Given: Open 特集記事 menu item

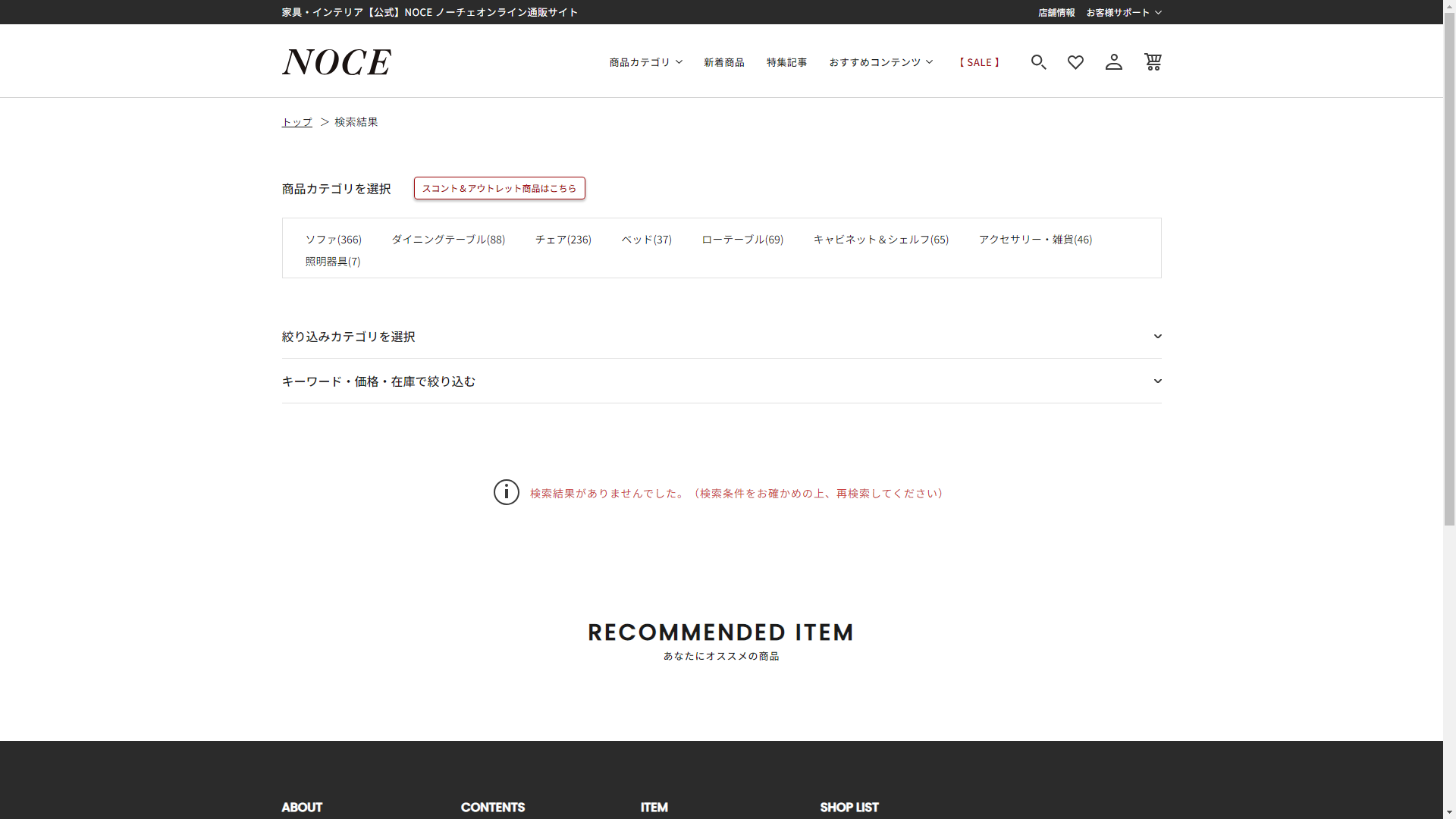Looking at the screenshot, I should pyautogui.click(x=786, y=62).
